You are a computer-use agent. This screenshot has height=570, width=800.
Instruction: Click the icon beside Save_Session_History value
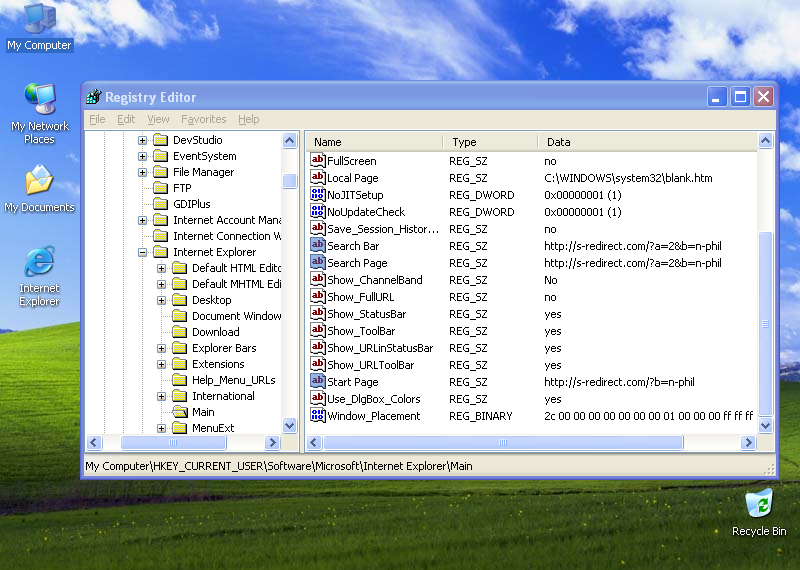point(317,229)
